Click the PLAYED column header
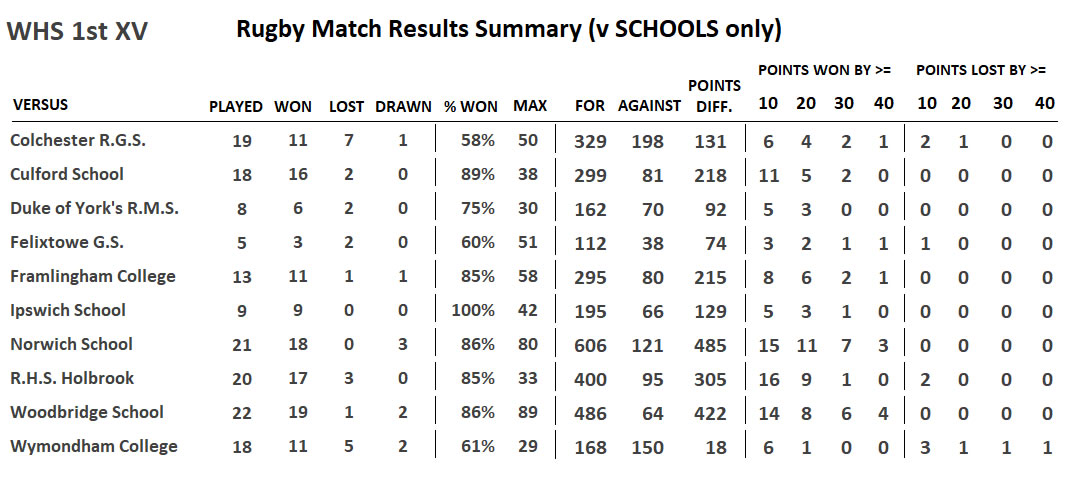1072x492 pixels. pyautogui.click(x=236, y=106)
